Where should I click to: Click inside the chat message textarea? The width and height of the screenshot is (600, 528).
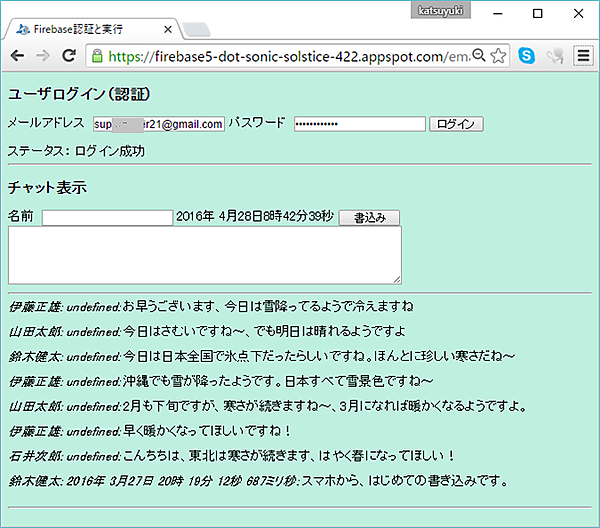pos(205,255)
